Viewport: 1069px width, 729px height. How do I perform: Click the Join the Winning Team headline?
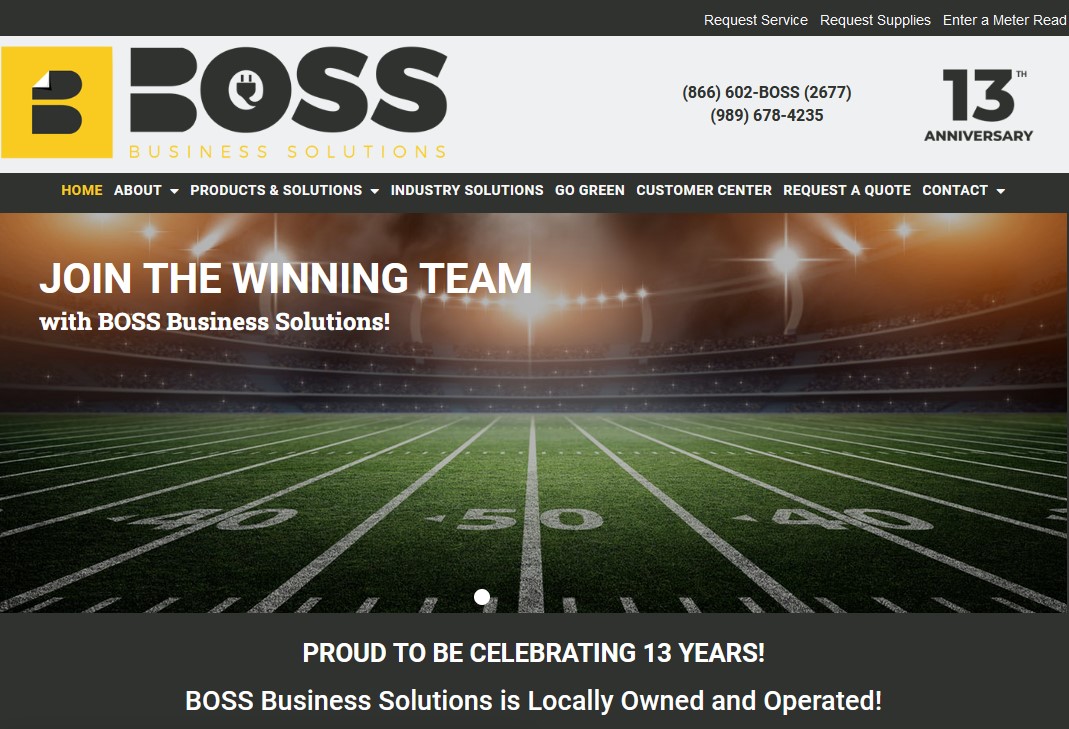(286, 278)
